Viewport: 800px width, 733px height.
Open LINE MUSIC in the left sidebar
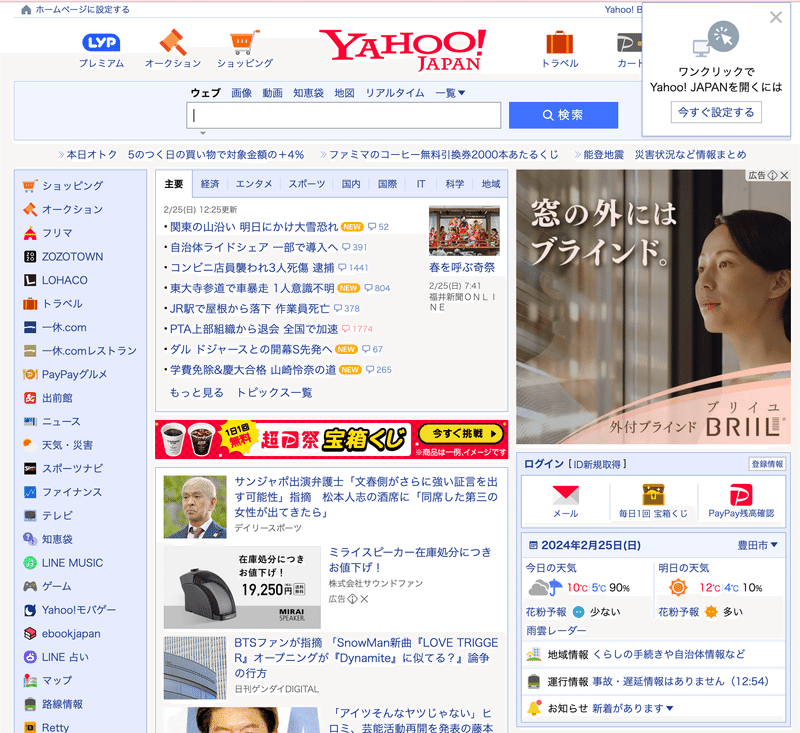point(72,563)
